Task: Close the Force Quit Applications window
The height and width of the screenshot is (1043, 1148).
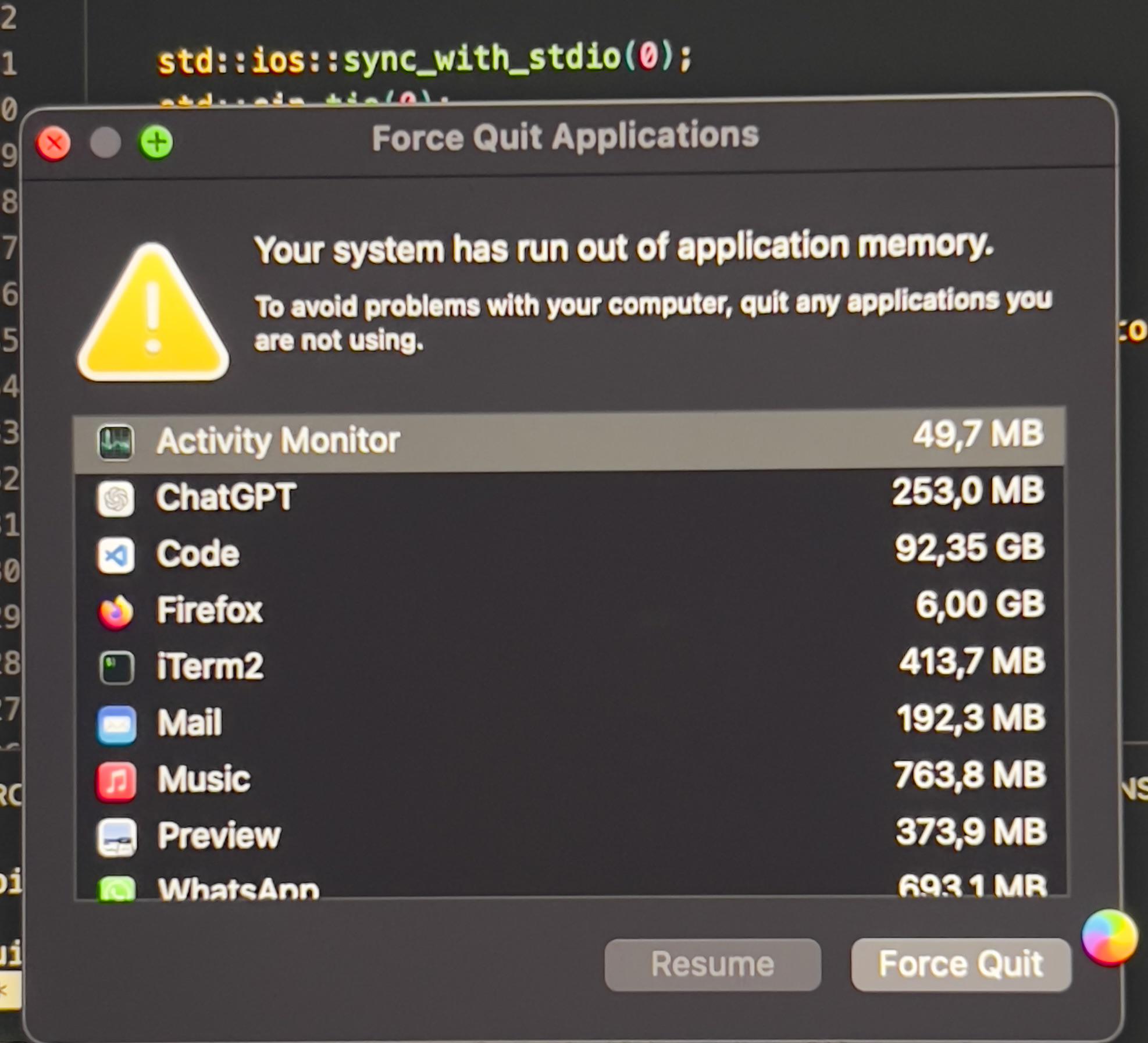Action: pyautogui.click(x=53, y=143)
